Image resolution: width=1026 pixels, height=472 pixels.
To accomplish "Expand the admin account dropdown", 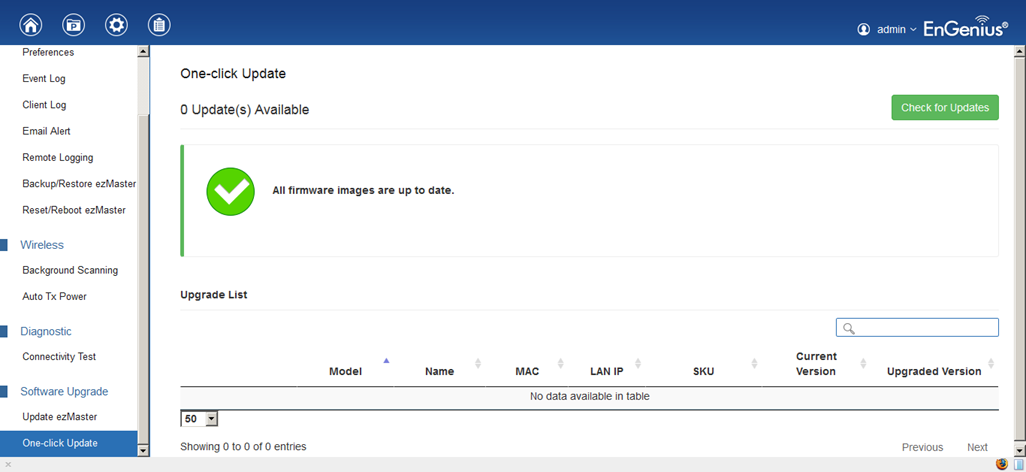I will (896, 29).
